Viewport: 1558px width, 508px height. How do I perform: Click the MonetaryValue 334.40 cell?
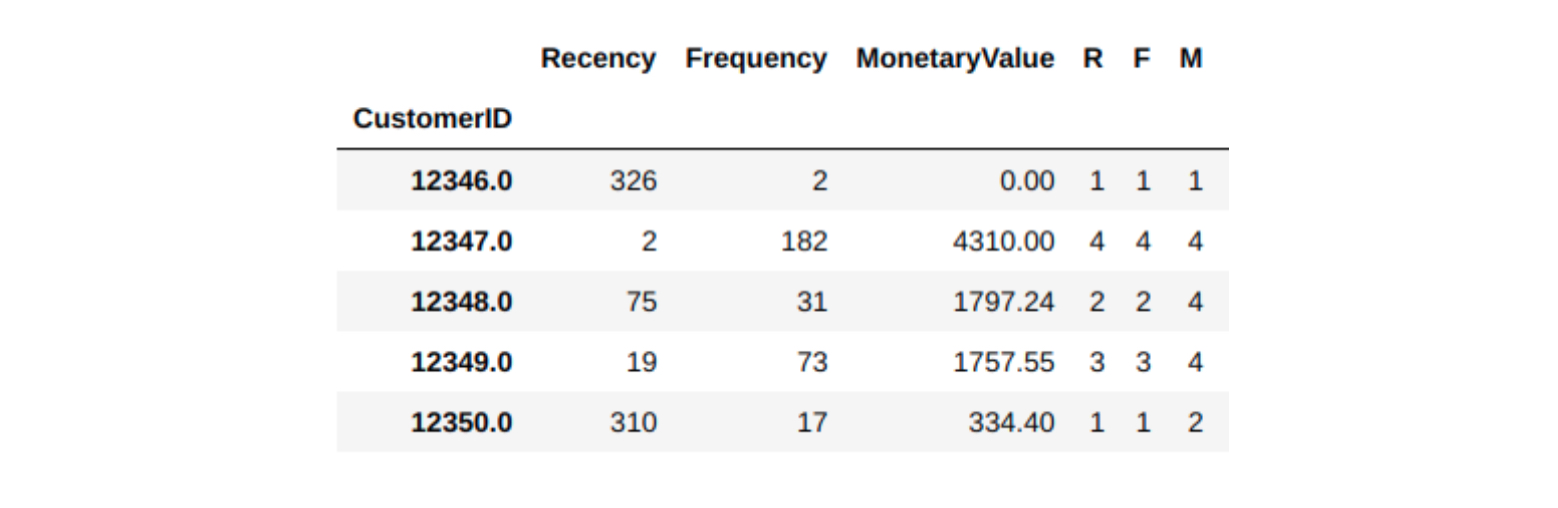coord(1011,422)
